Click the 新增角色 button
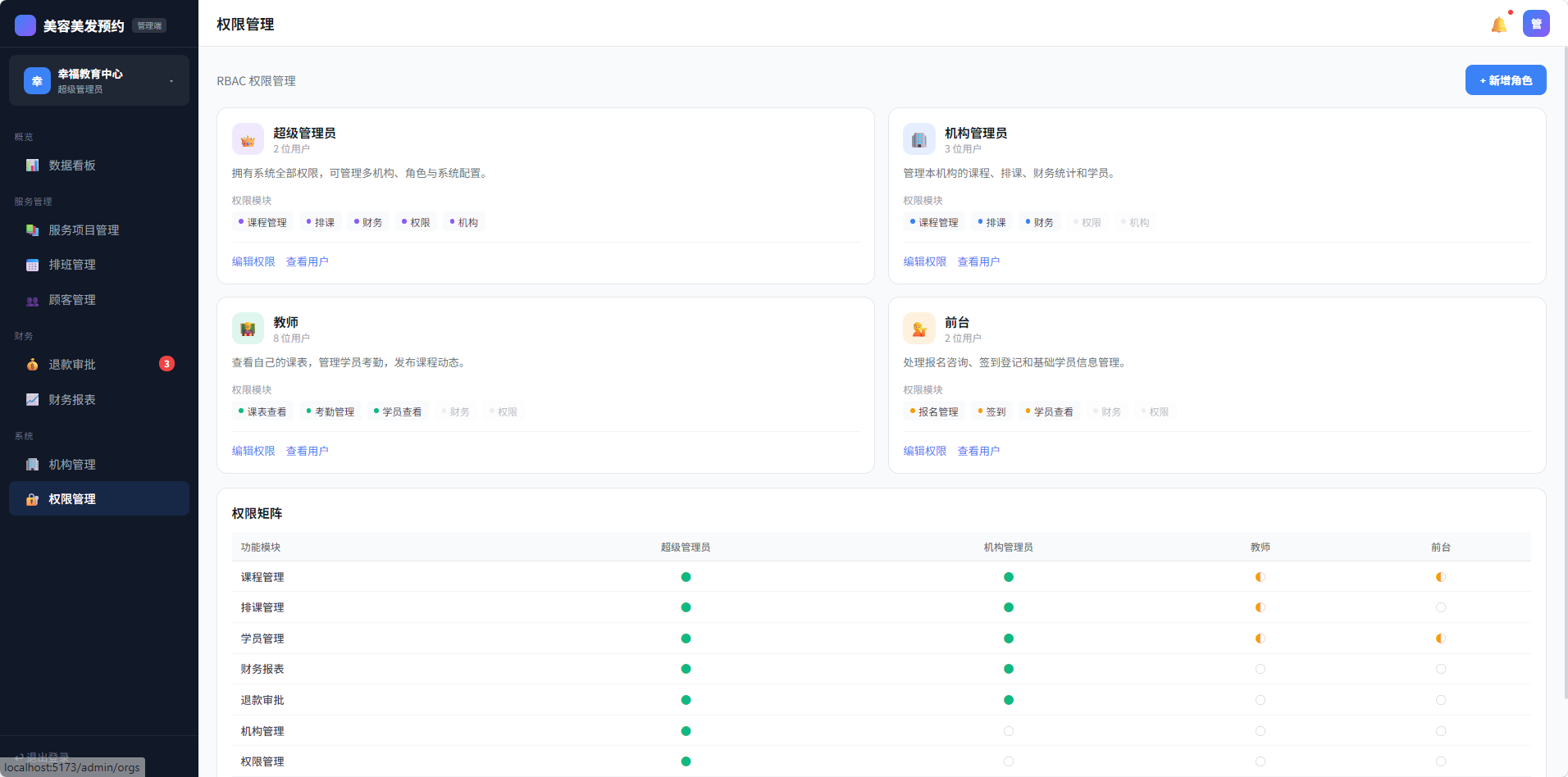1568x777 pixels. coord(1505,80)
